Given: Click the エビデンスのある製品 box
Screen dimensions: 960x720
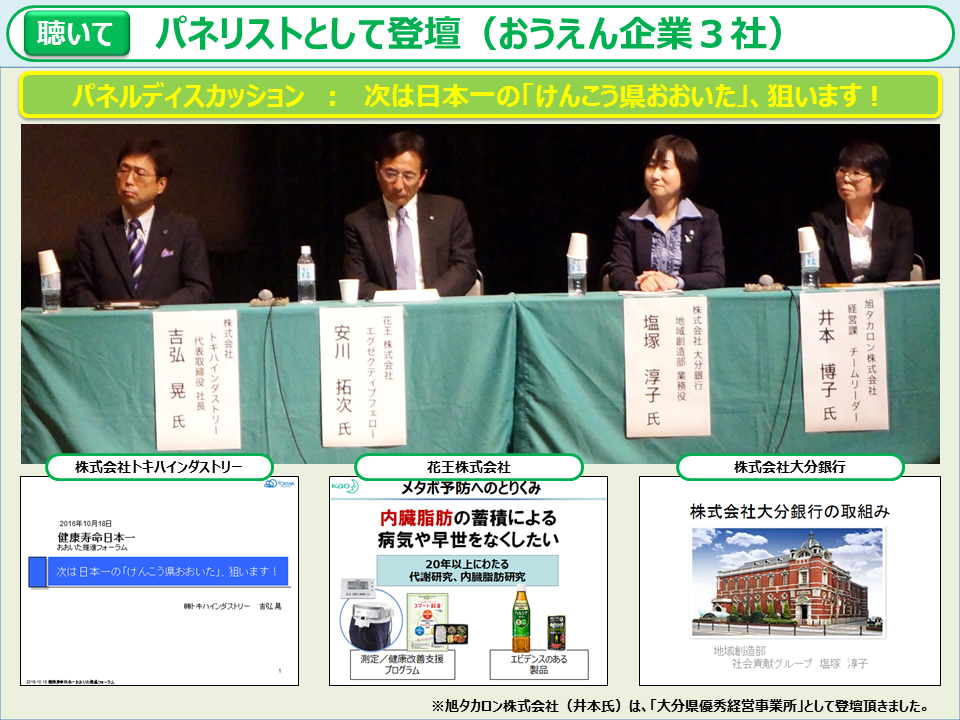Looking at the screenshot, I should tap(539, 664).
